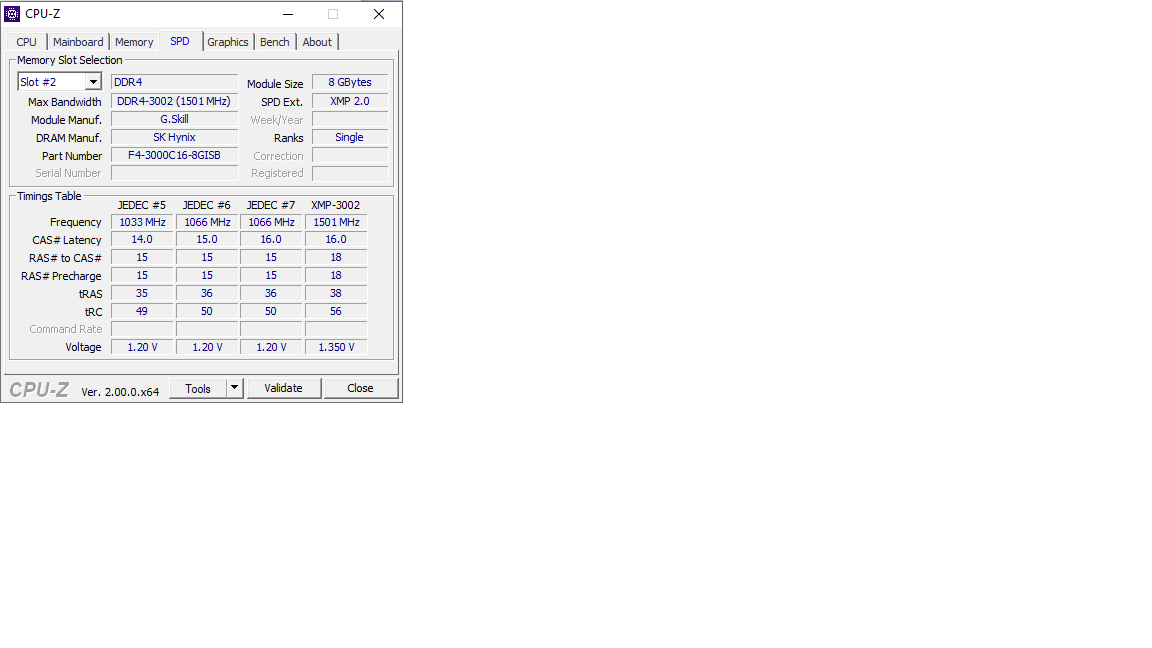This screenshot has height=648, width=1152.
Task: Open the Memory tab
Action: (x=134, y=42)
